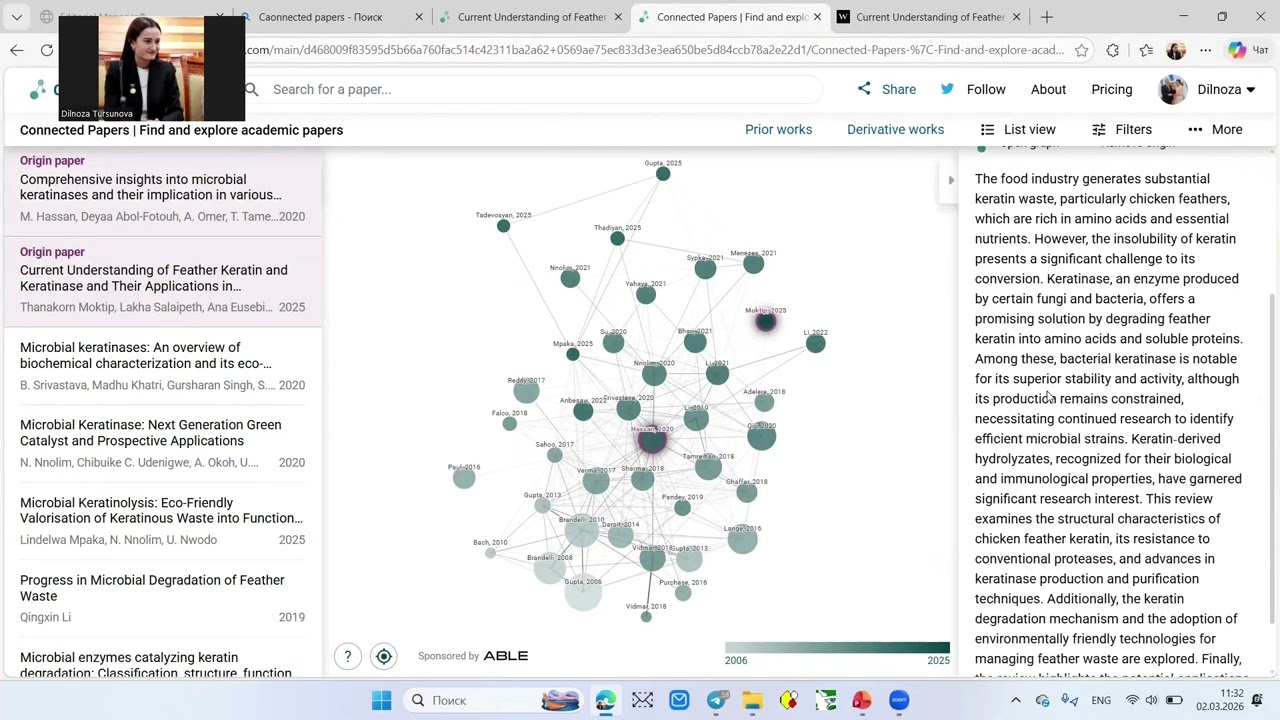Viewport: 1280px width, 720px height.
Task: Switch to List view
Action: [x=1018, y=129]
